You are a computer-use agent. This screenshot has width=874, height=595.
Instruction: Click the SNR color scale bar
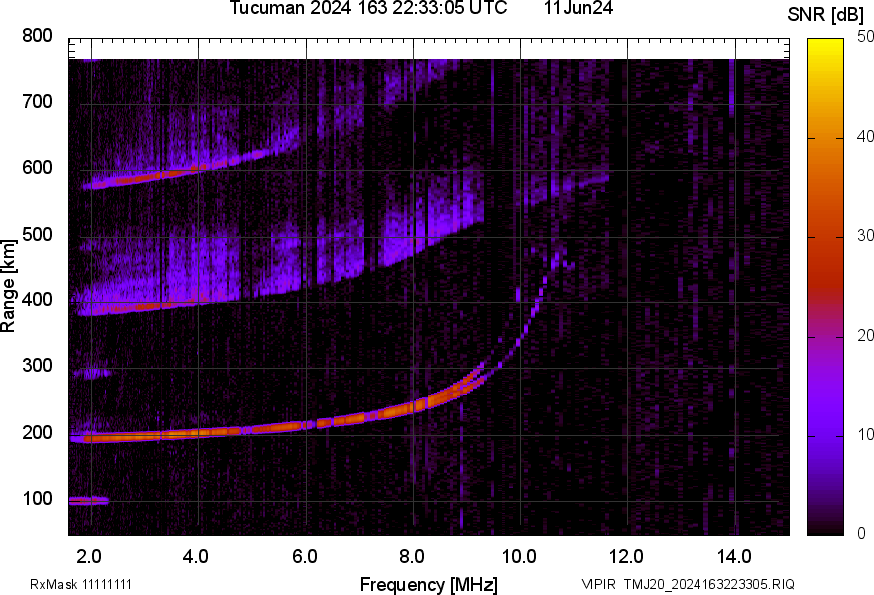825,287
